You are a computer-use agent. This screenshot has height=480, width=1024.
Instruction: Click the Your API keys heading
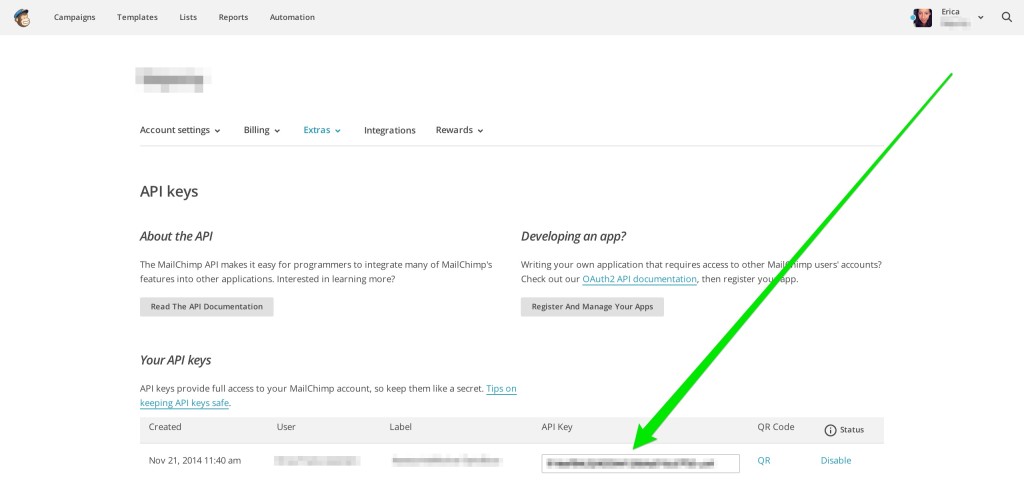[176, 360]
